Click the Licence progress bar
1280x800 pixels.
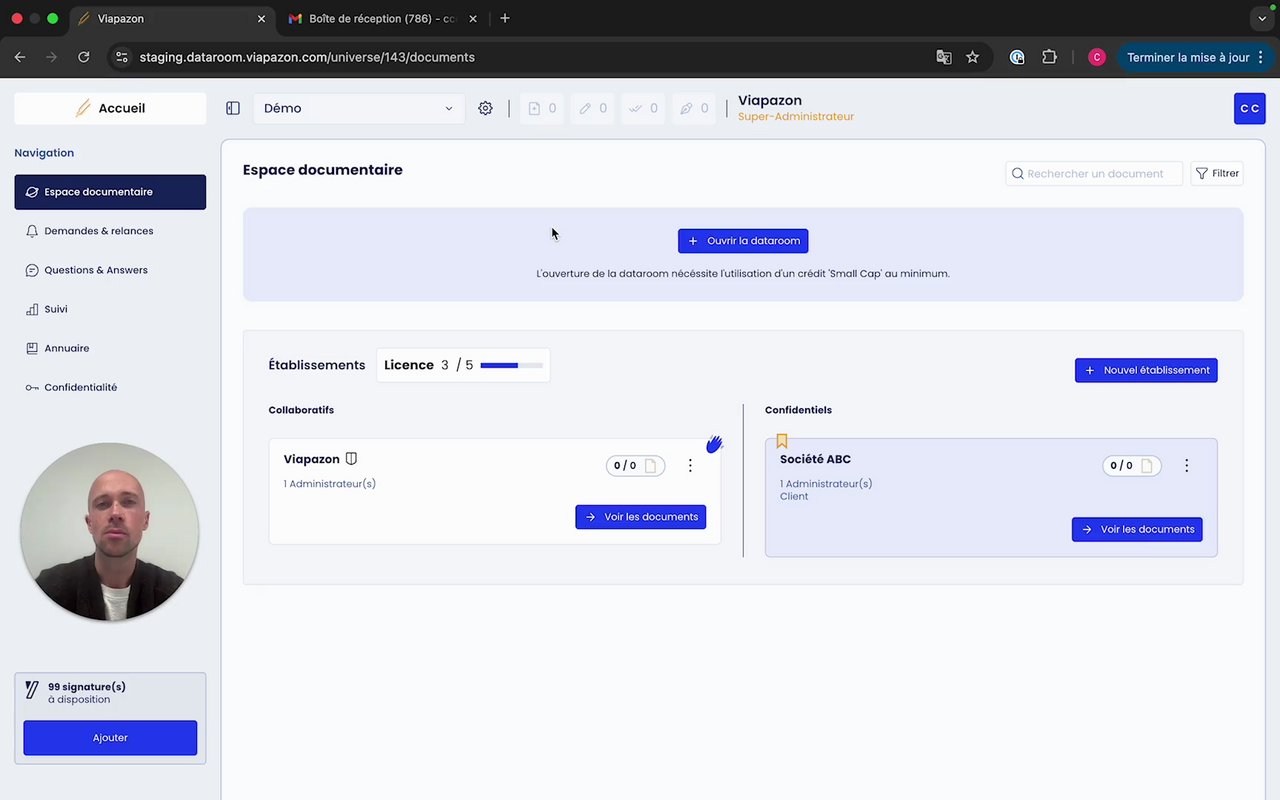511,365
